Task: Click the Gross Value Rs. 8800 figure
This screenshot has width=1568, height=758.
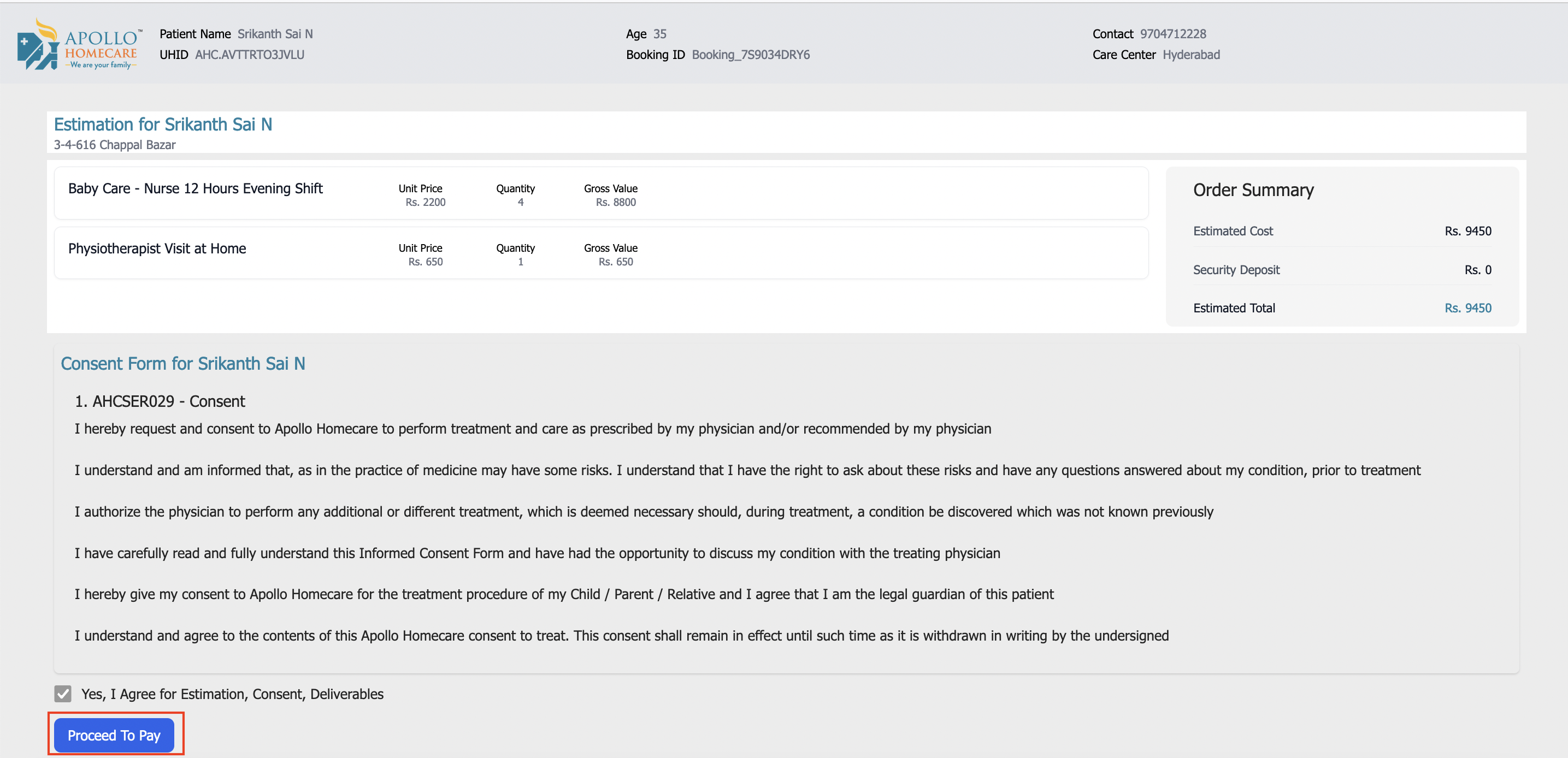Action: pos(615,202)
